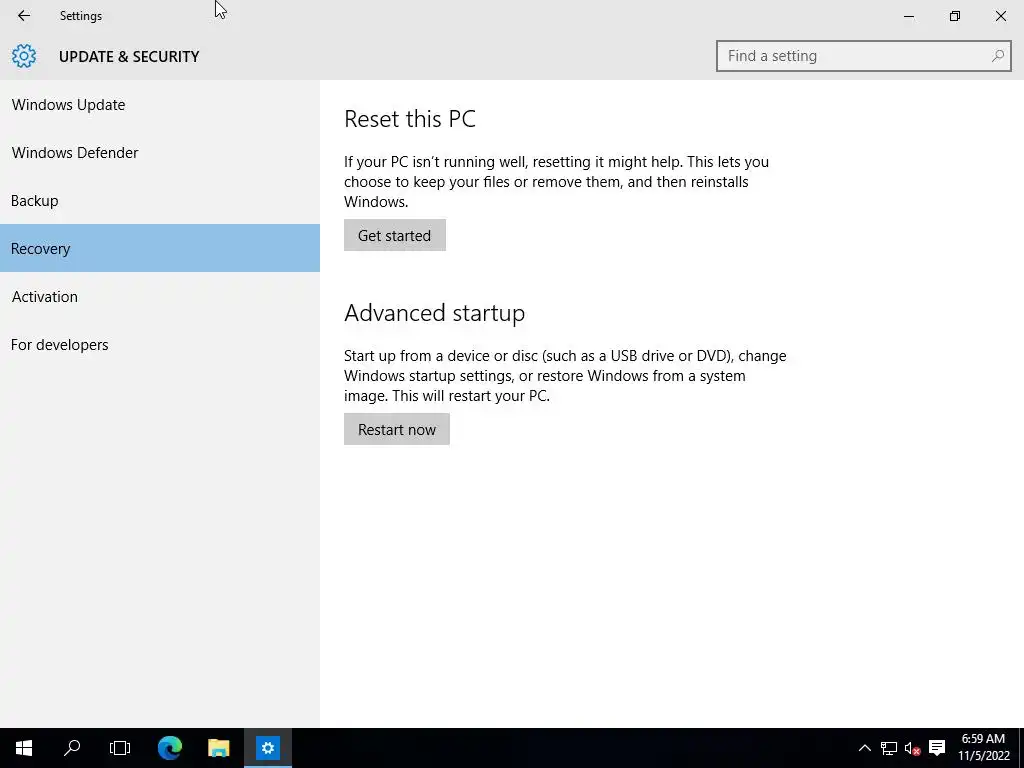Click the Reset this PC heading
Viewport: 1024px width, 768px height.
409,119
